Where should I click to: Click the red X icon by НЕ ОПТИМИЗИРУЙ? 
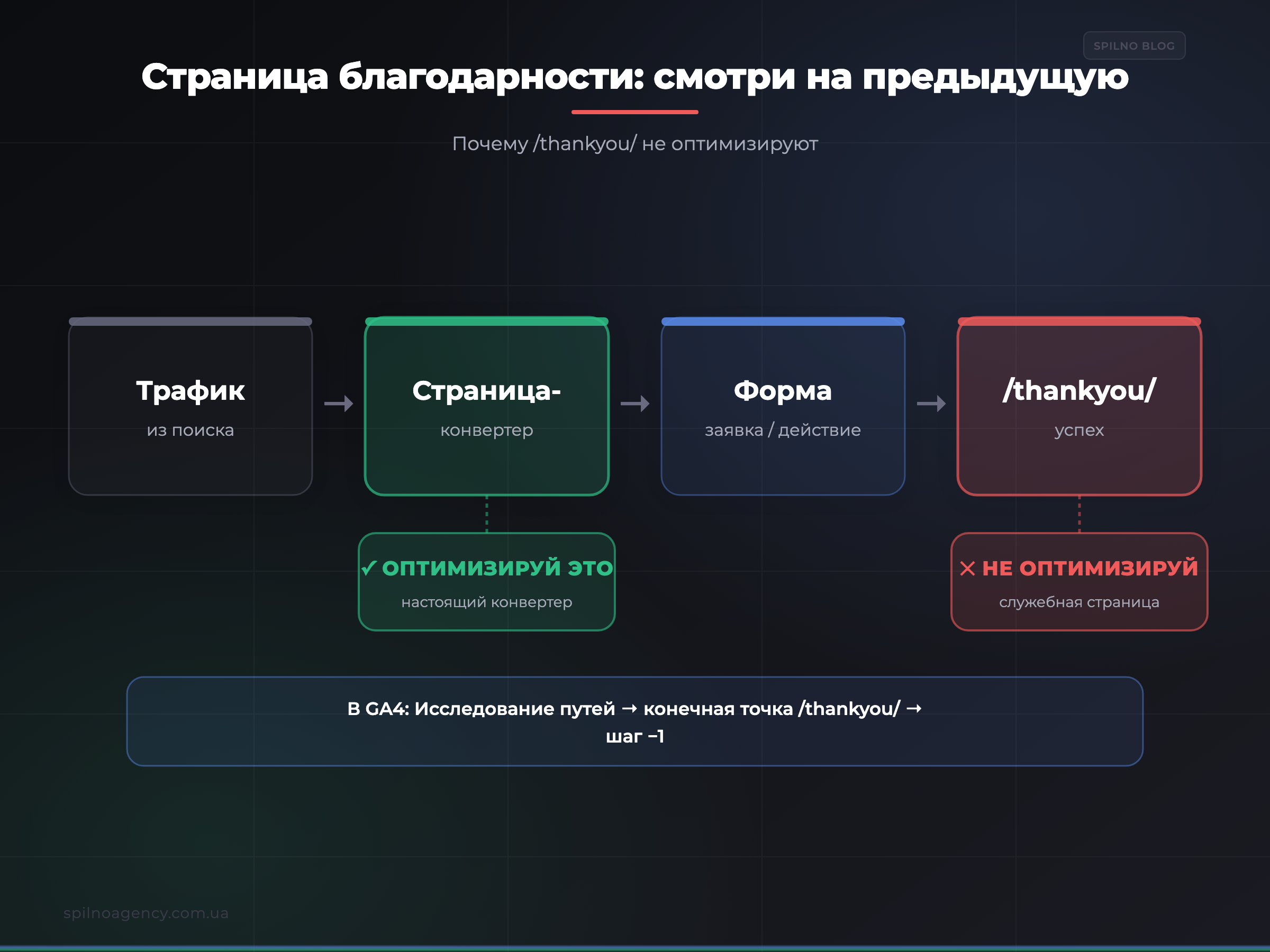967,568
